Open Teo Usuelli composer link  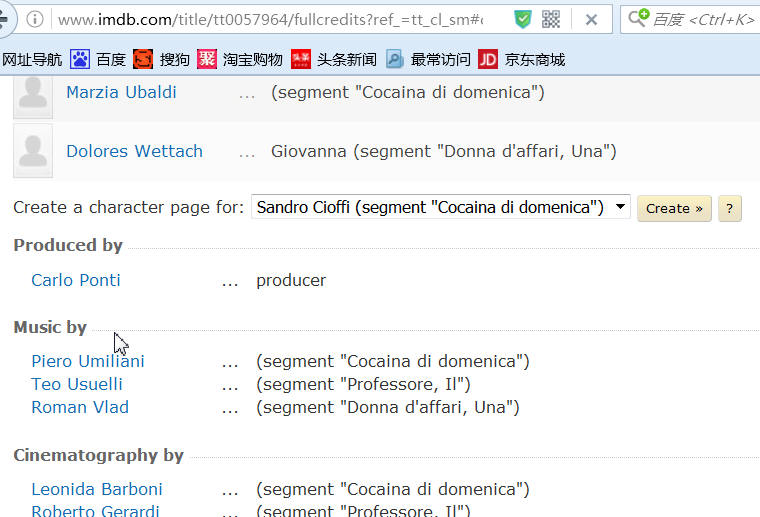coord(77,384)
